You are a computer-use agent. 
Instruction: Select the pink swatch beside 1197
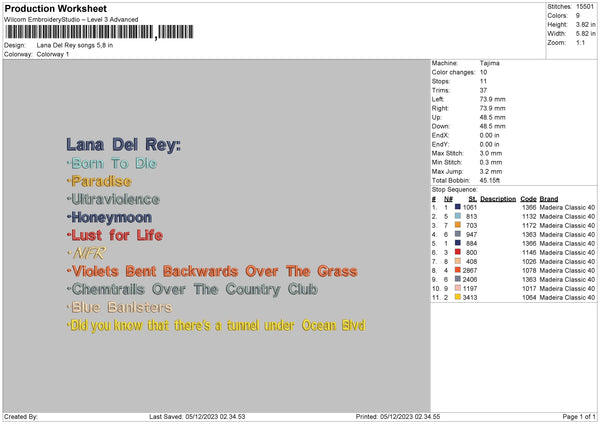click(458, 288)
